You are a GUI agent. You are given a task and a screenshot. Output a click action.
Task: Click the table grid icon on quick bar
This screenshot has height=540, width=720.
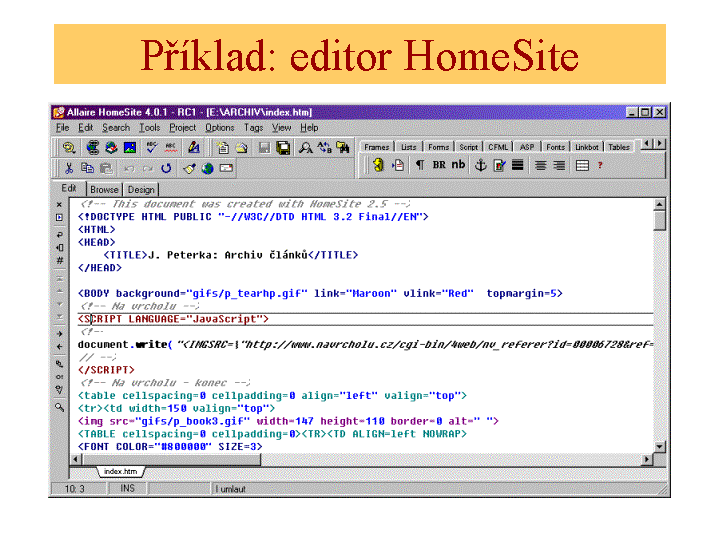(x=582, y=165)
